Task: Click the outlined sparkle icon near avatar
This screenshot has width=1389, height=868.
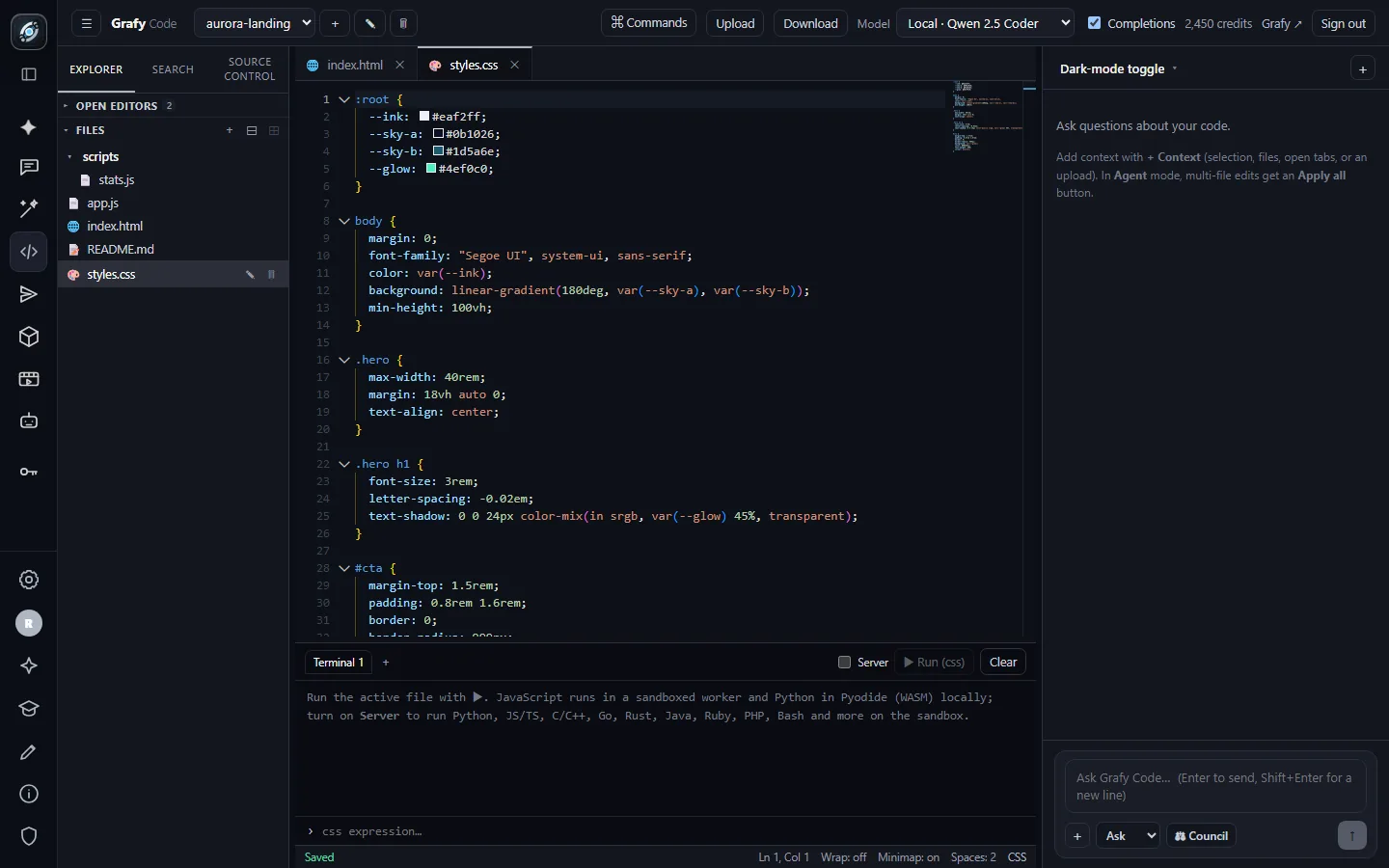Action: [x=29, y=665]
